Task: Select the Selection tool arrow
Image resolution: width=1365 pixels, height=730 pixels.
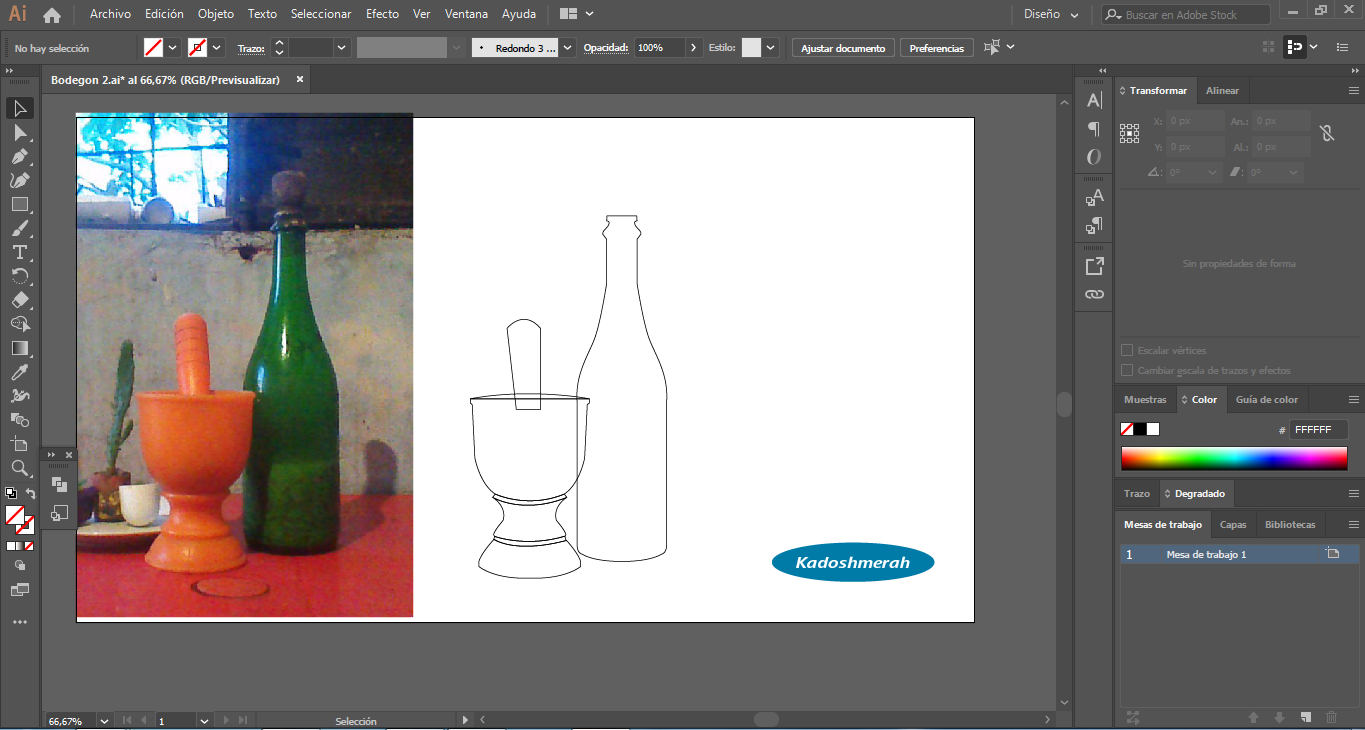Action: coord(20,108)
